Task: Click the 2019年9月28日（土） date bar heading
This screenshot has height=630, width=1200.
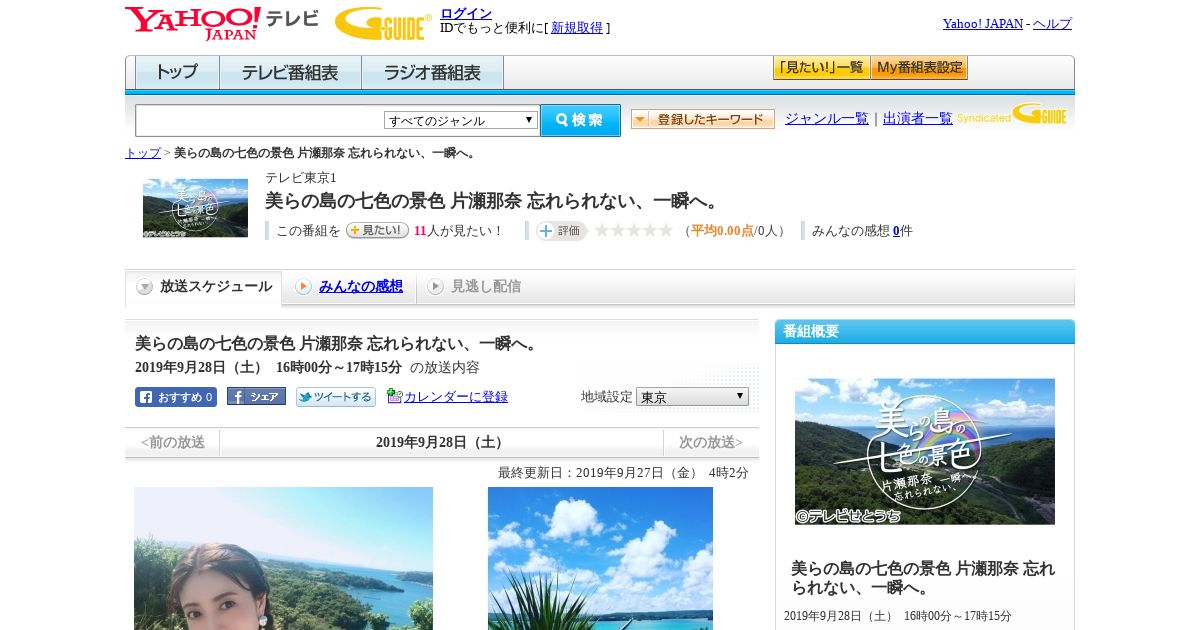Action: click(442, 442)
